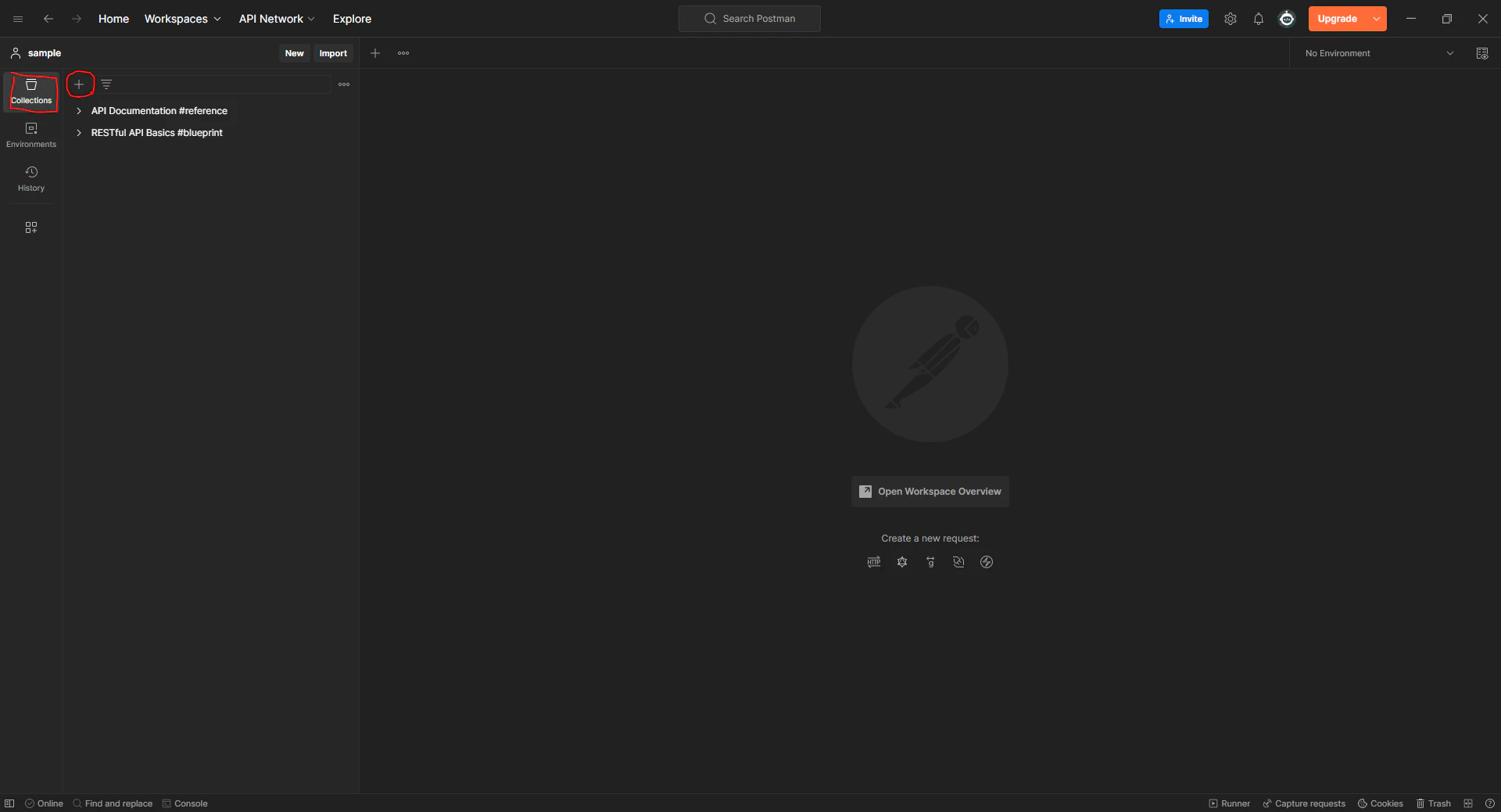
Task: Open the environment quick look icon
Action: (1482, 53)
